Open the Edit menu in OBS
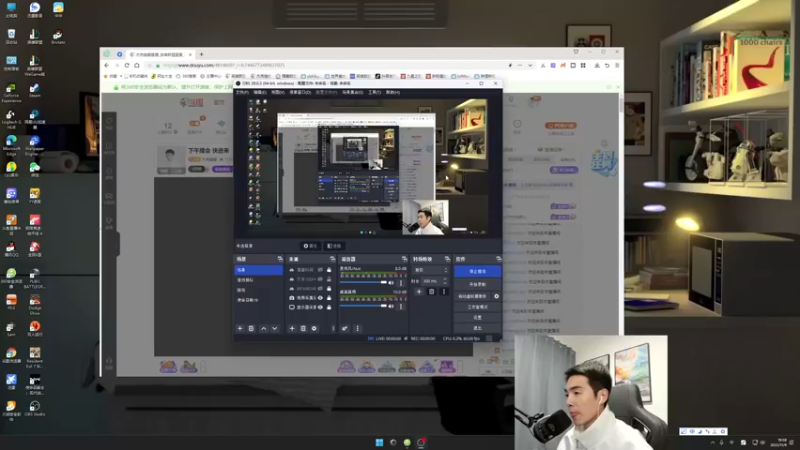Viewport: 800px width, 450px height. pyautogui.click(x=260, y=92)
